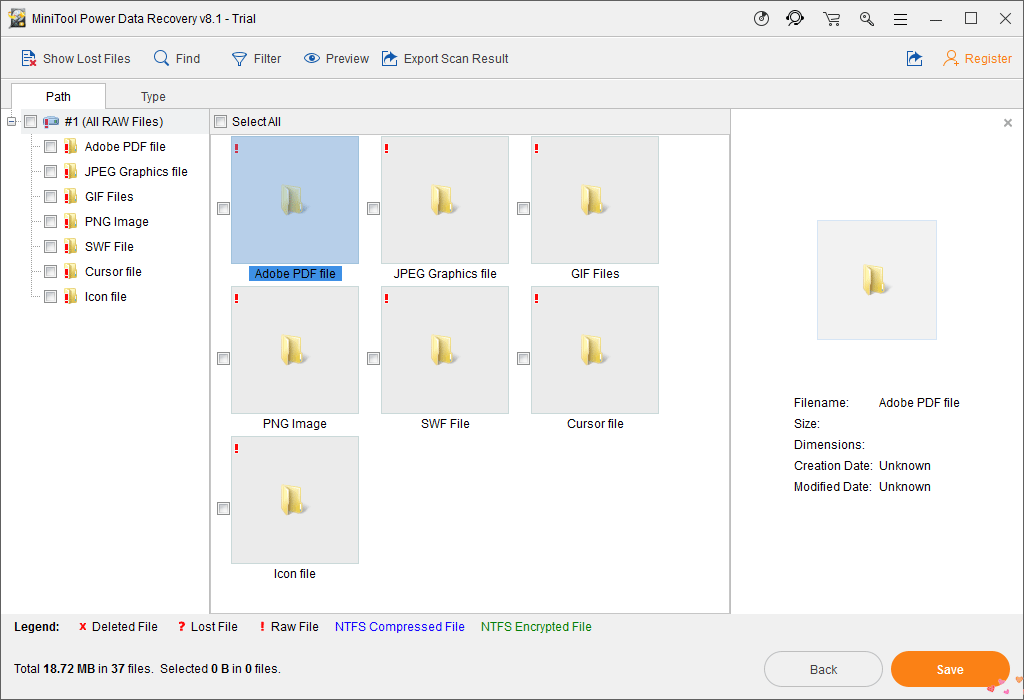Click the key registration icon
This screenshot has height=700, width=1024.
coord(867,18)
